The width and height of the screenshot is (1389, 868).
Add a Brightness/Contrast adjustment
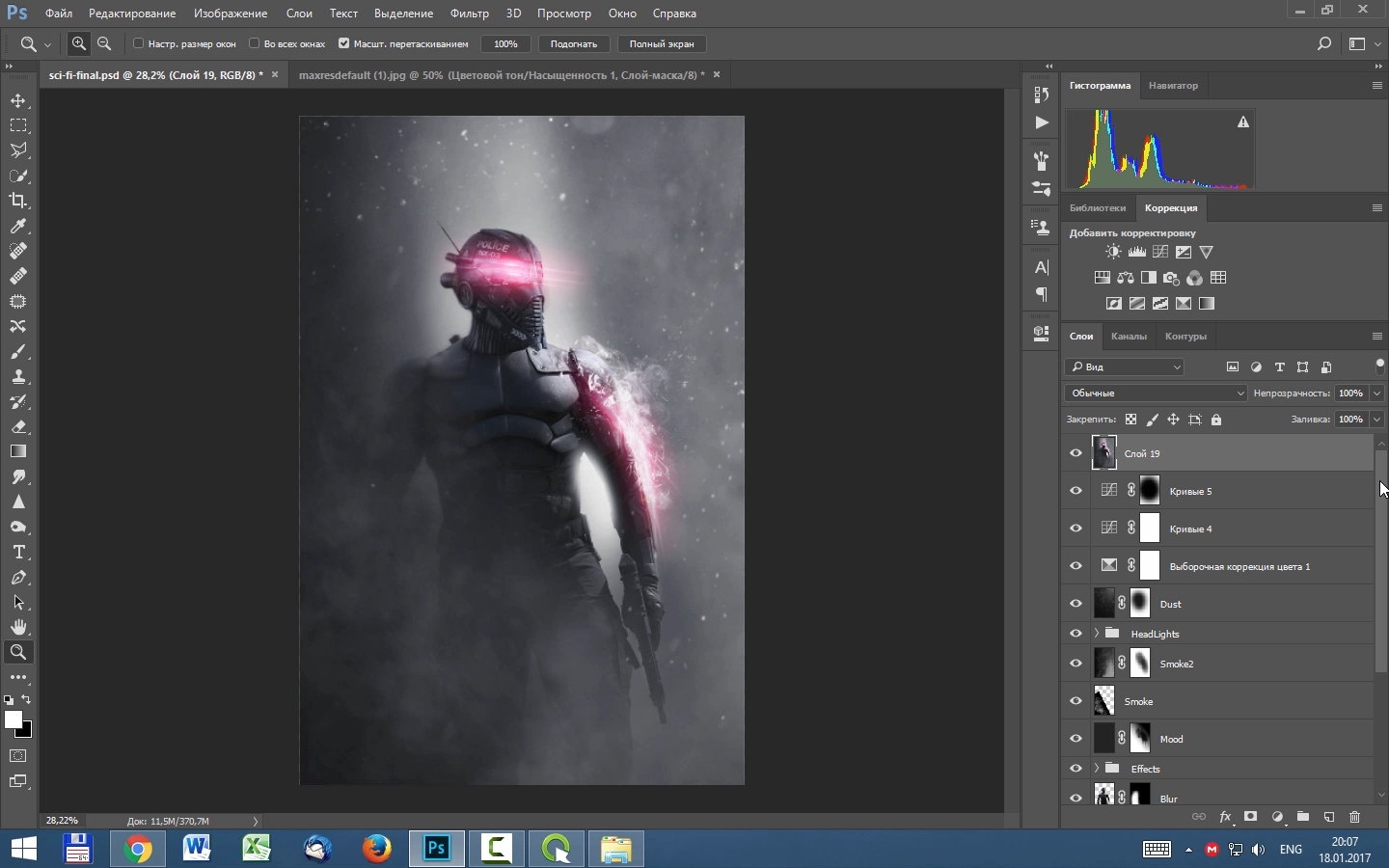1114,253
